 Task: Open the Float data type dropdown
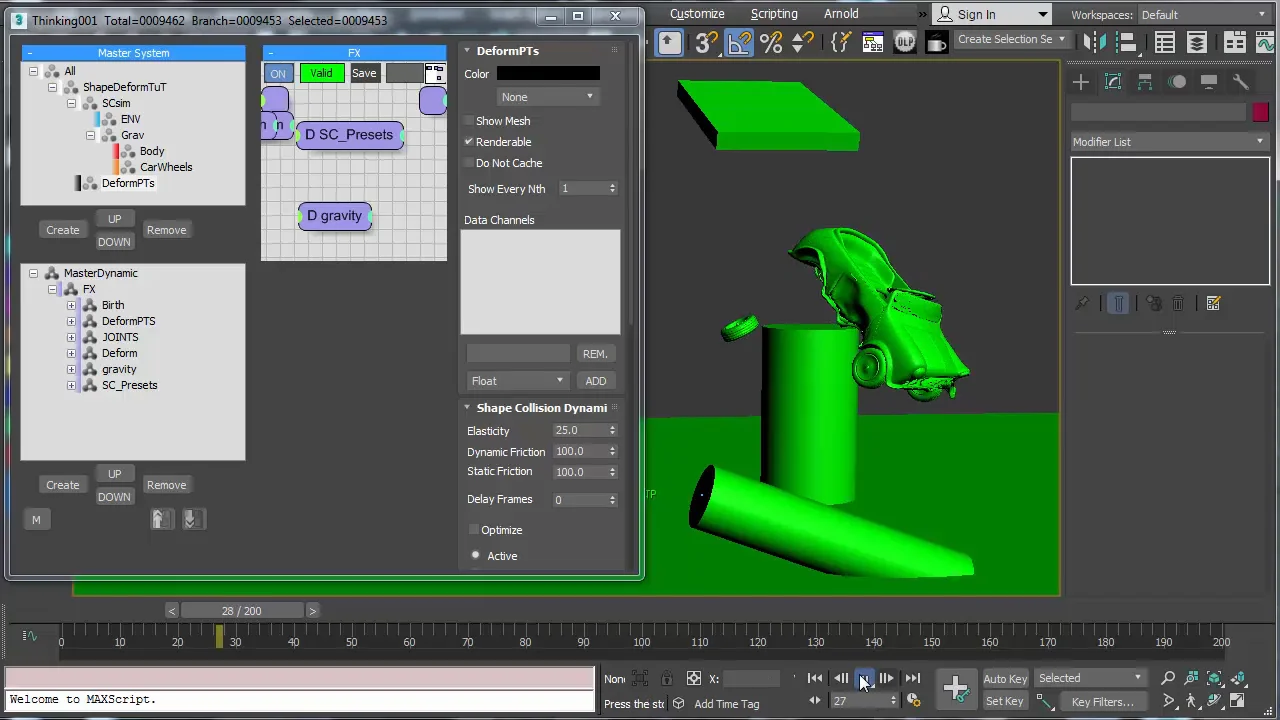(x=518, y=381)
